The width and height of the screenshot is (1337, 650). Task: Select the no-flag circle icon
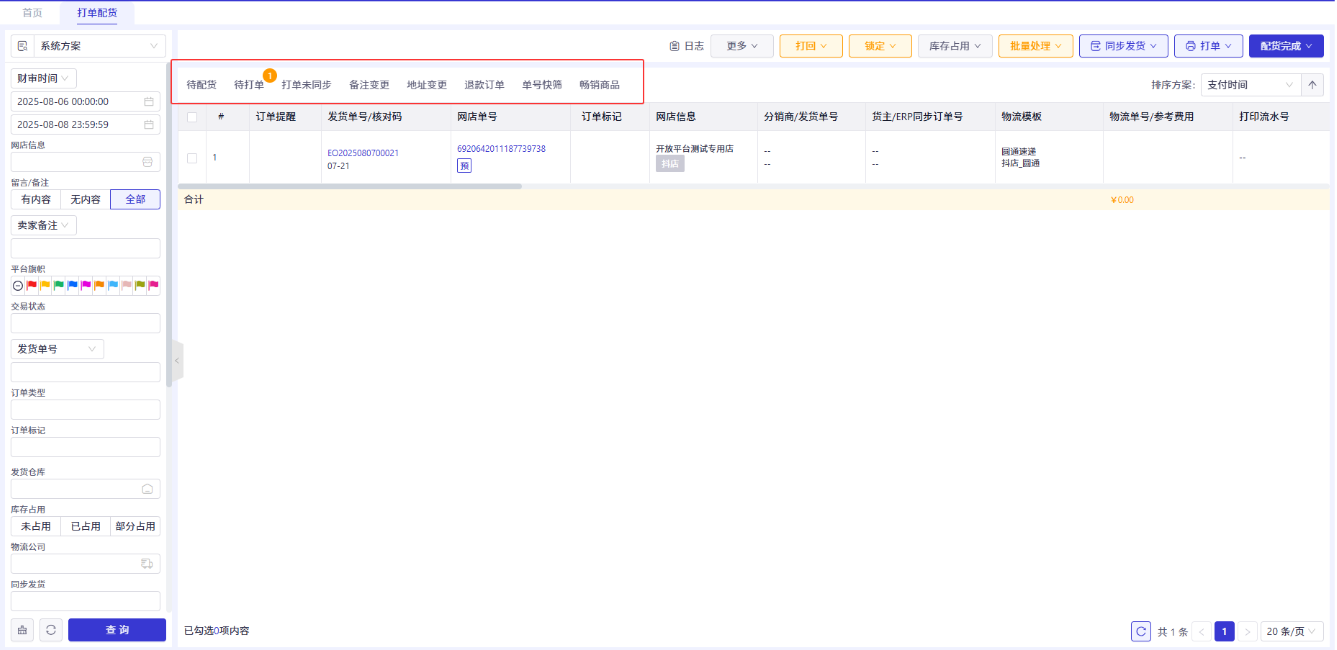click(x=18, y=286)
